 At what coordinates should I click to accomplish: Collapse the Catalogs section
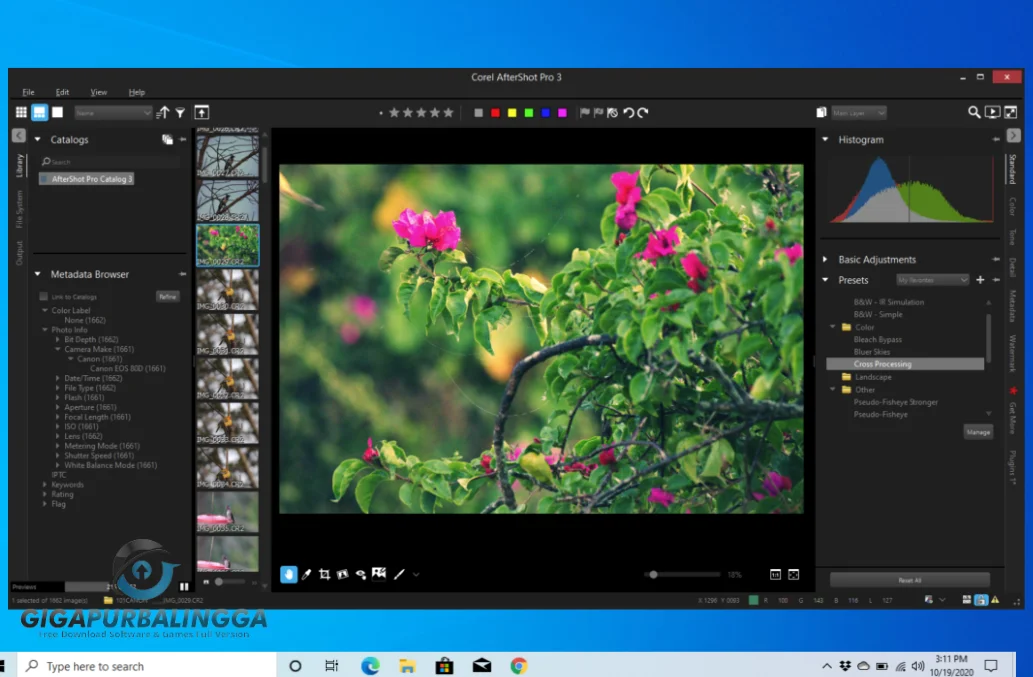click(38, 140)
